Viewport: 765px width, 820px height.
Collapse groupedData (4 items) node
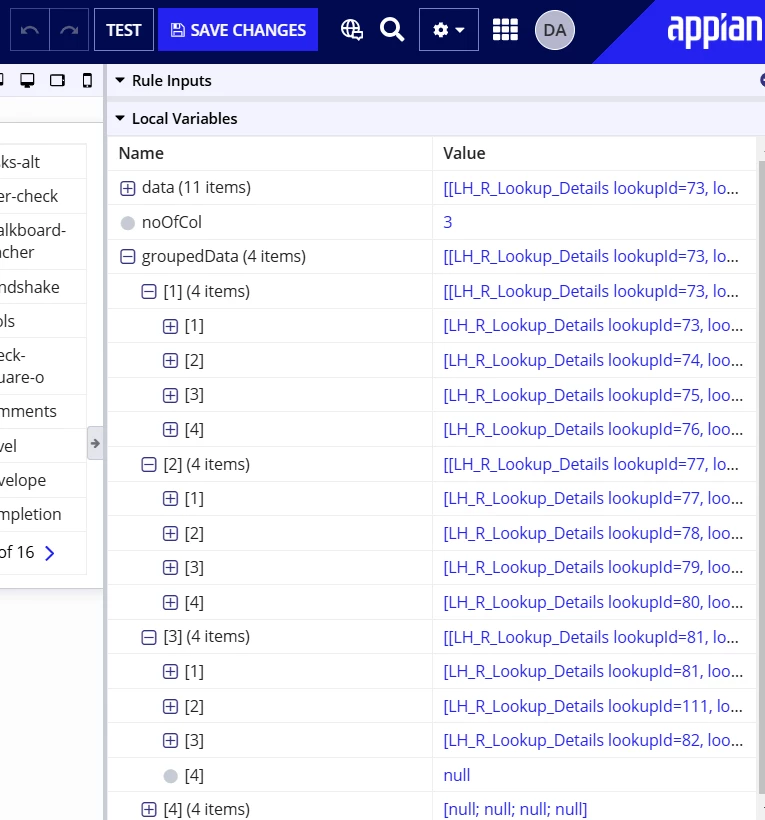[128, 257]
